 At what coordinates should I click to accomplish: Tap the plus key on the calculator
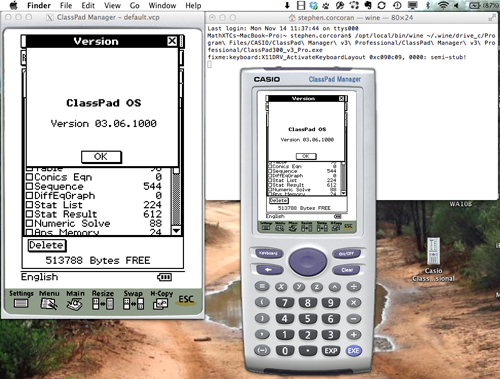354,334
